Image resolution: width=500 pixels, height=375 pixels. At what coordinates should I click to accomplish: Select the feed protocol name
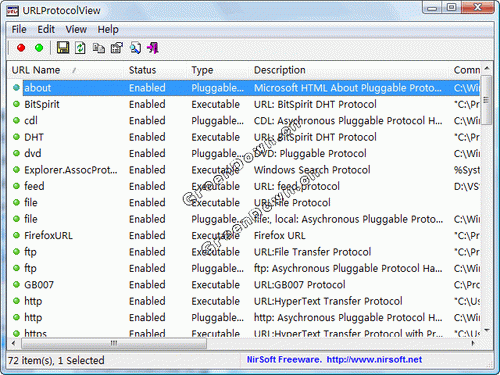point(34,186)
